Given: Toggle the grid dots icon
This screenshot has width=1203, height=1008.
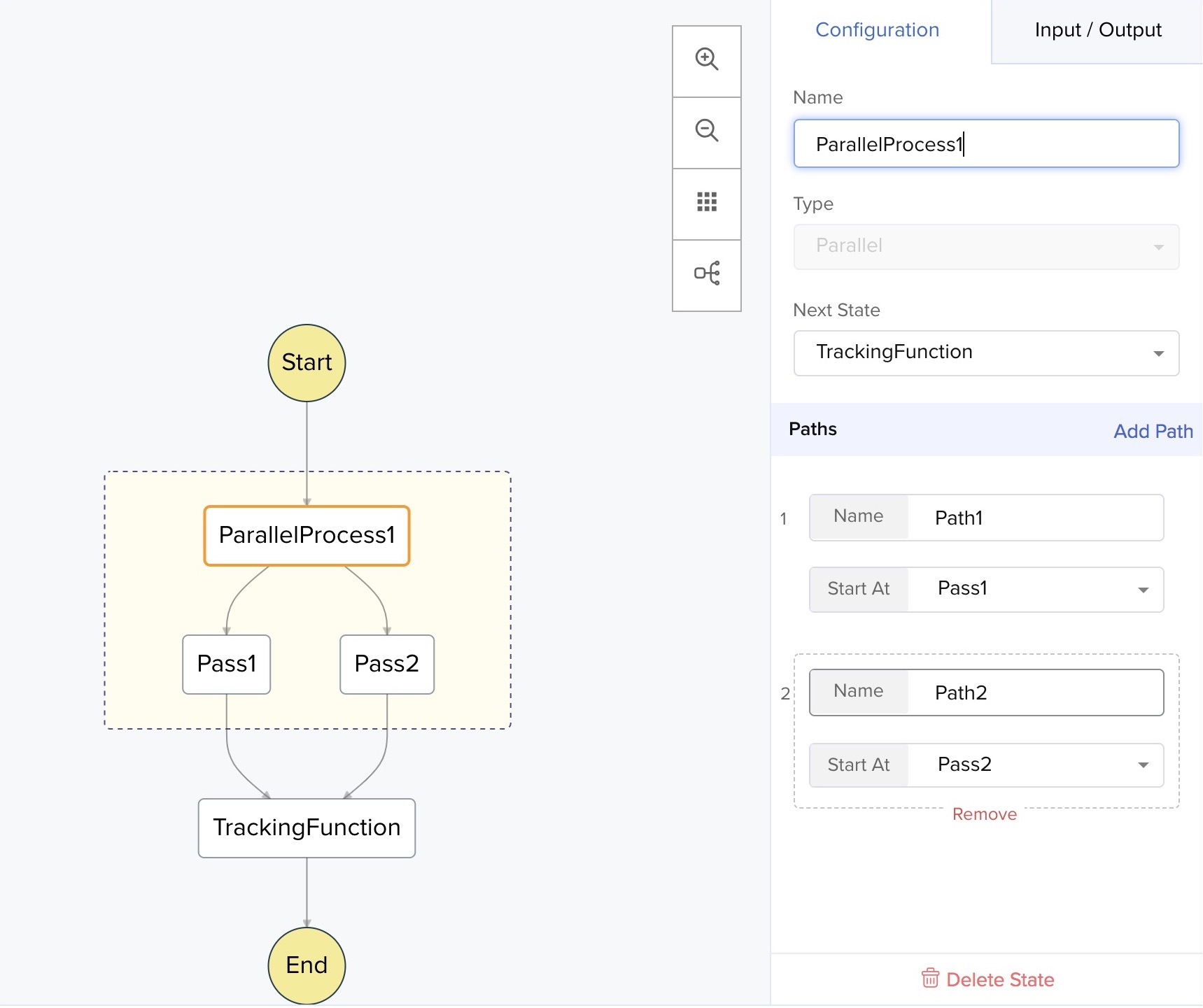Looking at the screenshot, I should pos(706,203).
